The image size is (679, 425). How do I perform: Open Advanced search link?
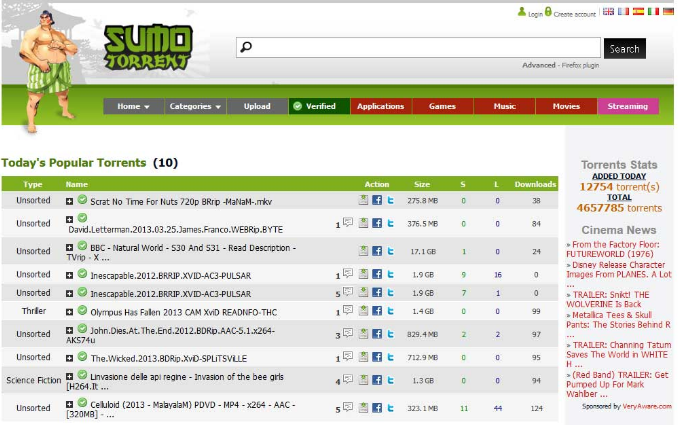point(539,65)
